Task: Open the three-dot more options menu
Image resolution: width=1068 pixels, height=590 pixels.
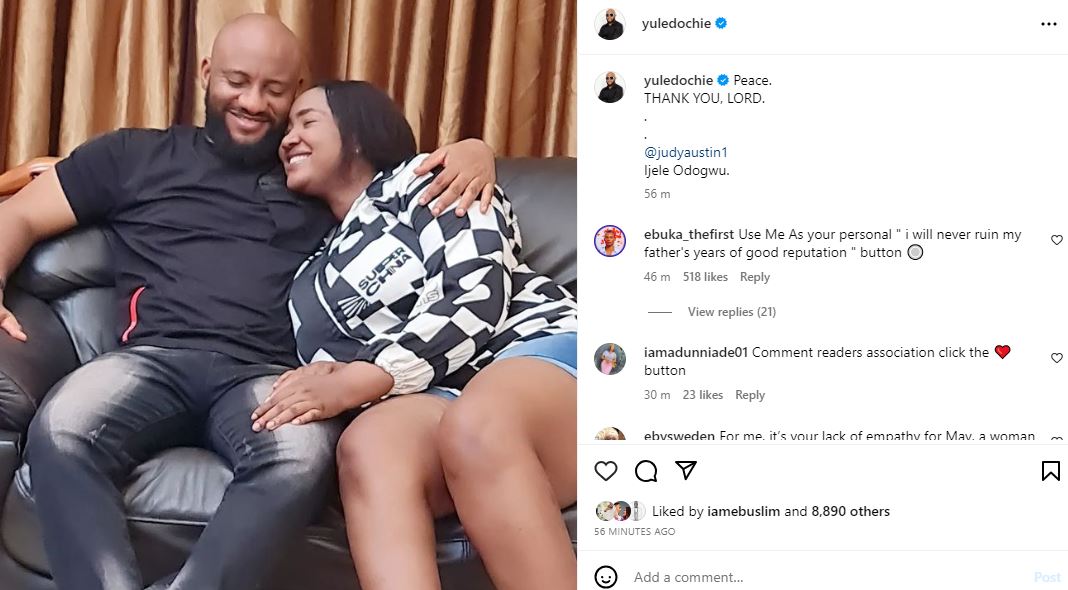Action: [x=1048, y=25]
